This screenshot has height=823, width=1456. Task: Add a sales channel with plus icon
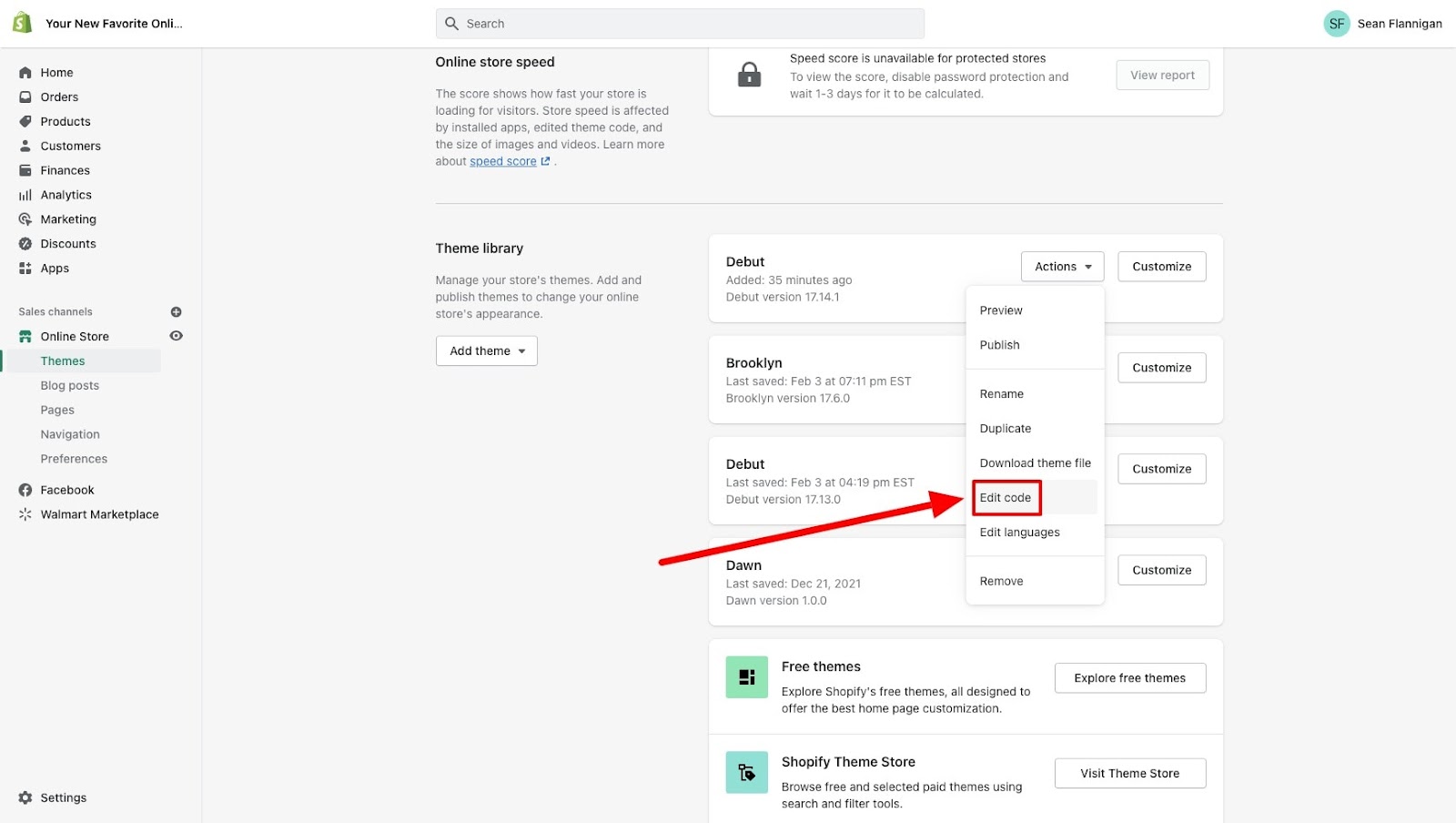pyautogui.click(x=177, y=312)
